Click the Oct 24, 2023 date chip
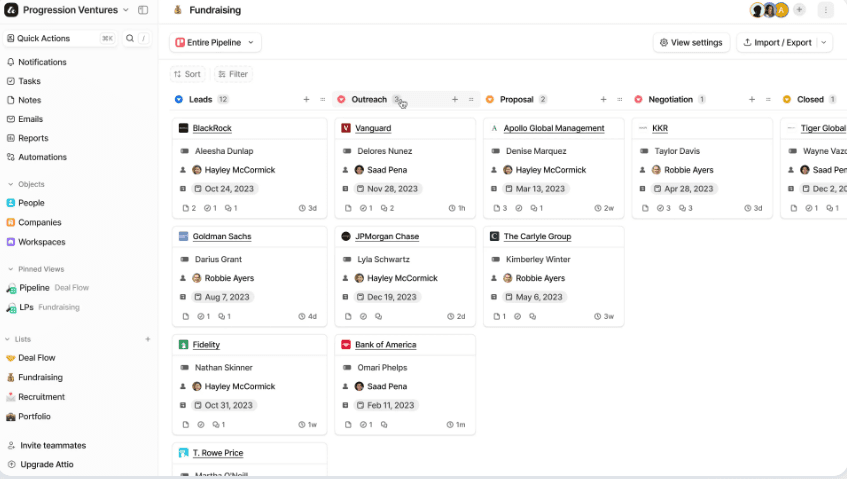 [224, 188]
